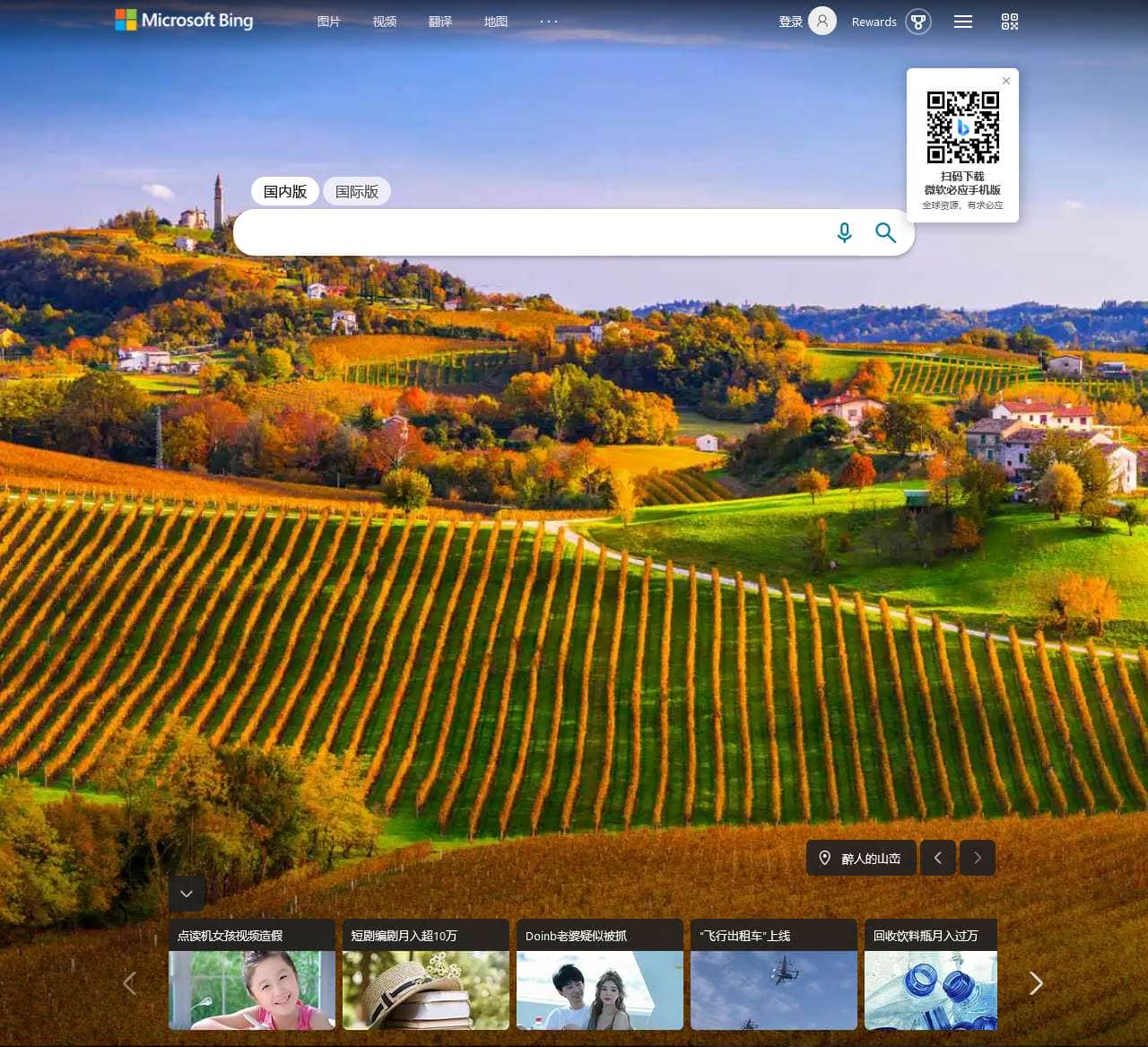Screen dimensions: 1148x1047
Task: Click the location pin icon
Action: 824,858
